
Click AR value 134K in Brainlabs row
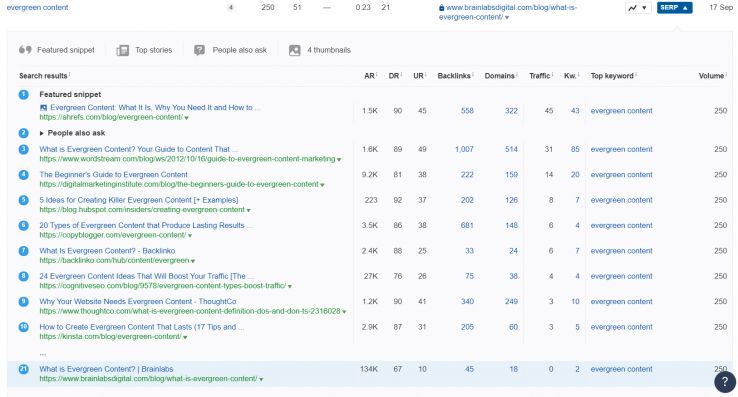[369, 370]
